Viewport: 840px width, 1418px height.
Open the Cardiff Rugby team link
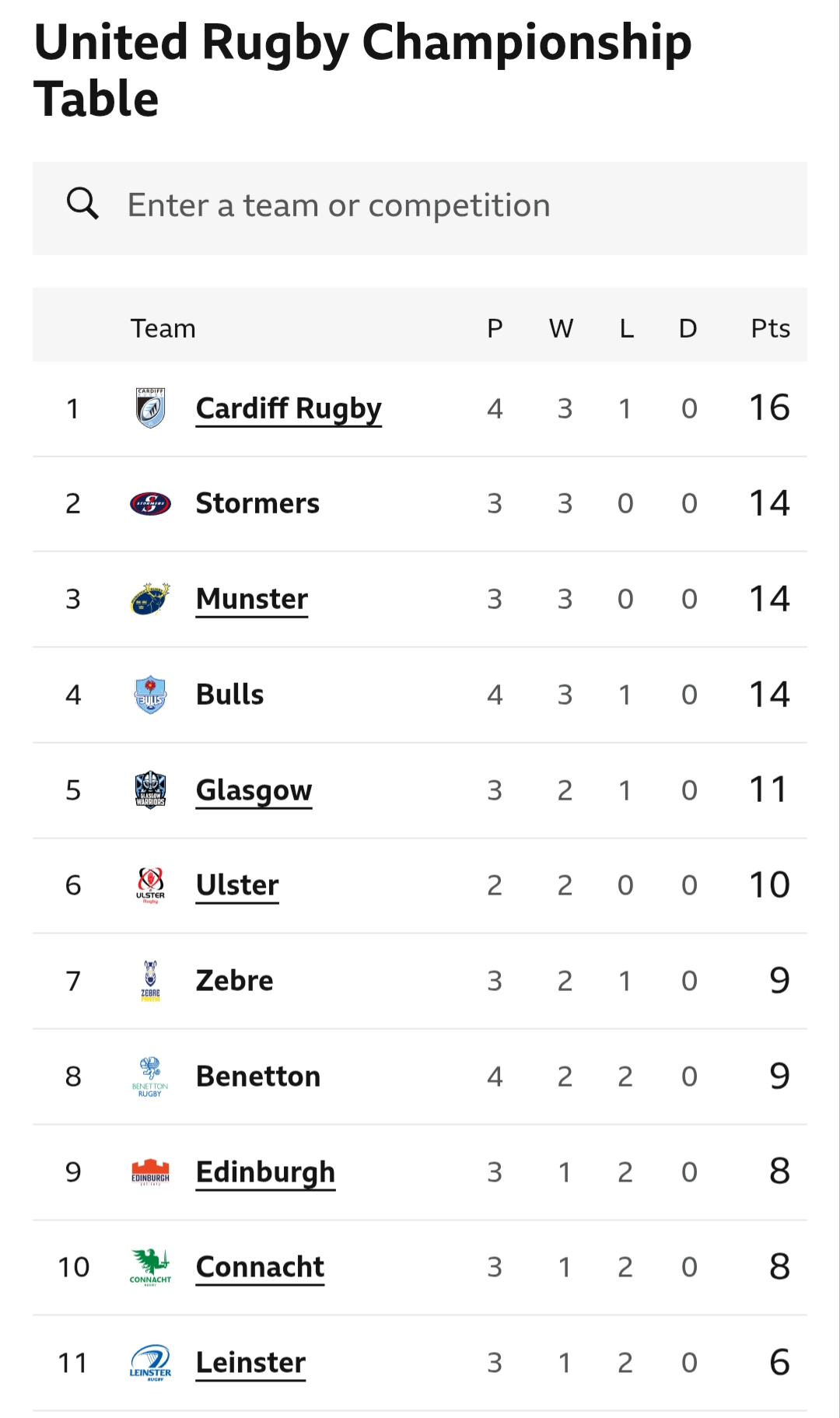(x=289, y=408)
